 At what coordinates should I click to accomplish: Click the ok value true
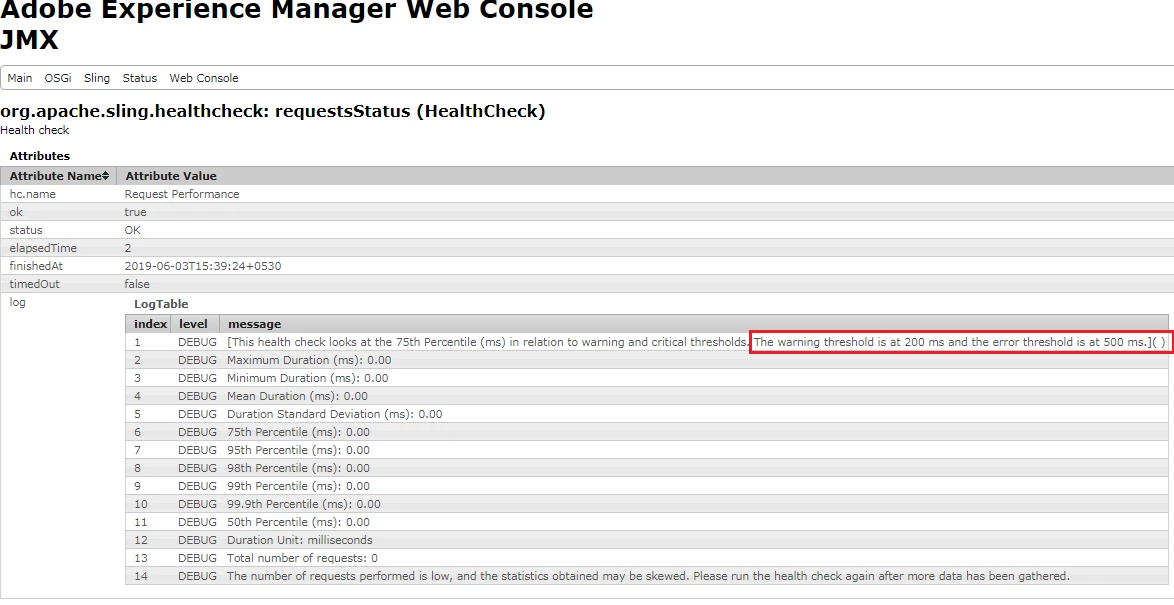[x=136, y=212]
